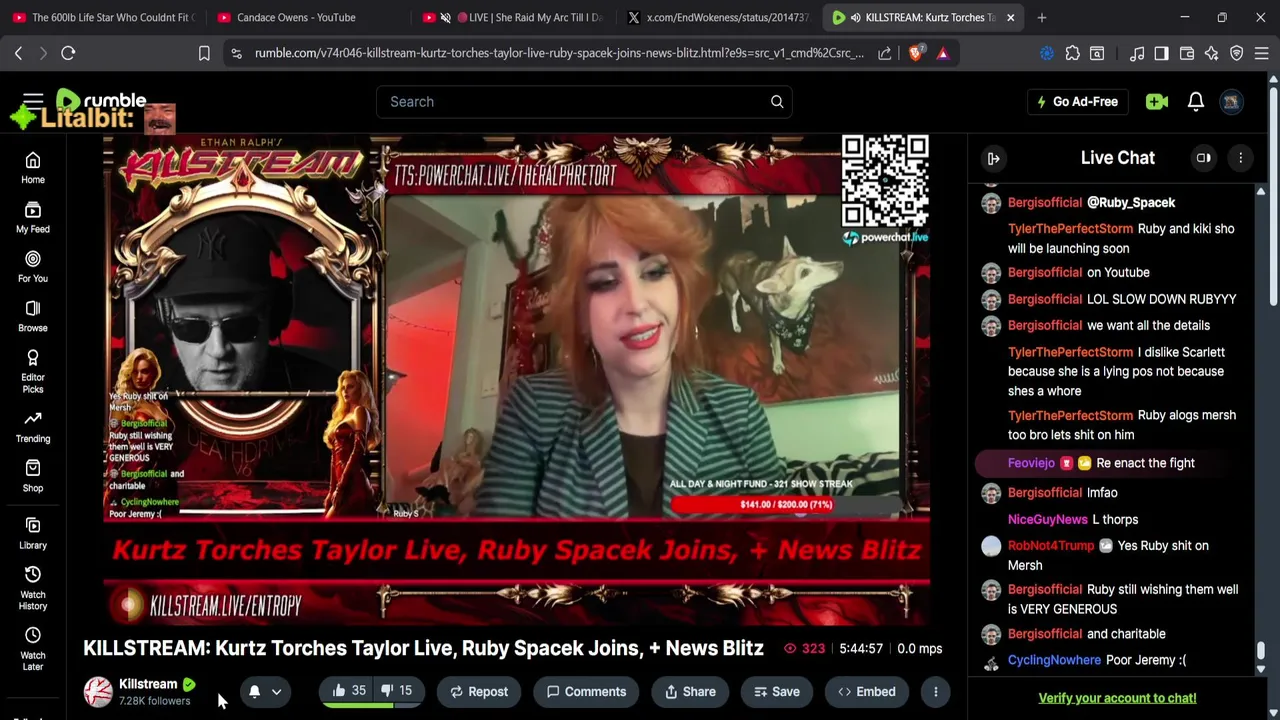Screen dimensions: 1280x720
Task: Open the media control music note icon
Action: click(x=1137, y=53)
